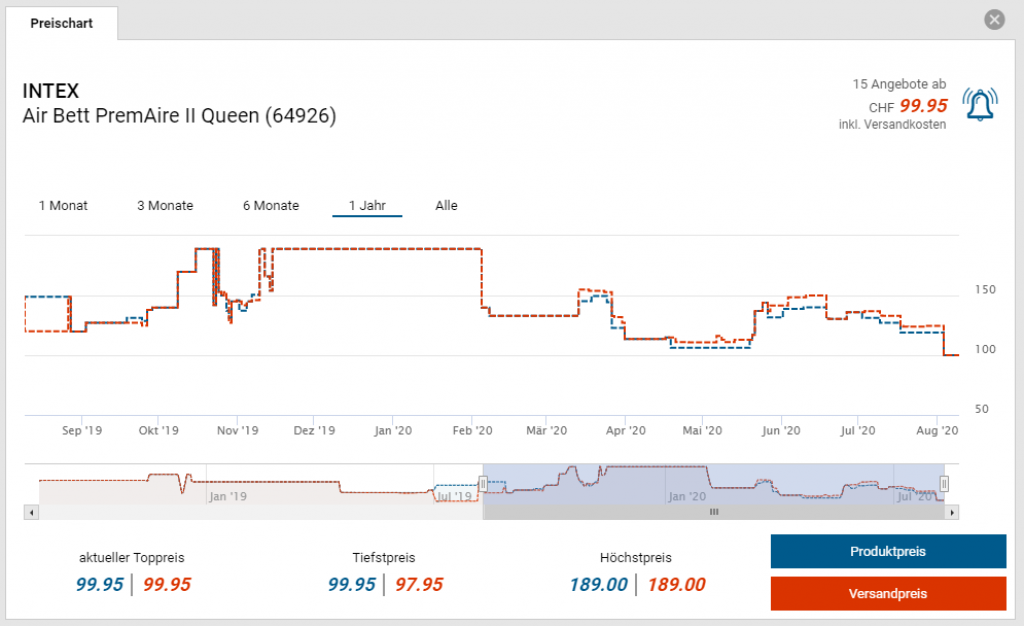Screen dimensions: 1024x626
Task: Display Alle price history
Action: (446, 206)
